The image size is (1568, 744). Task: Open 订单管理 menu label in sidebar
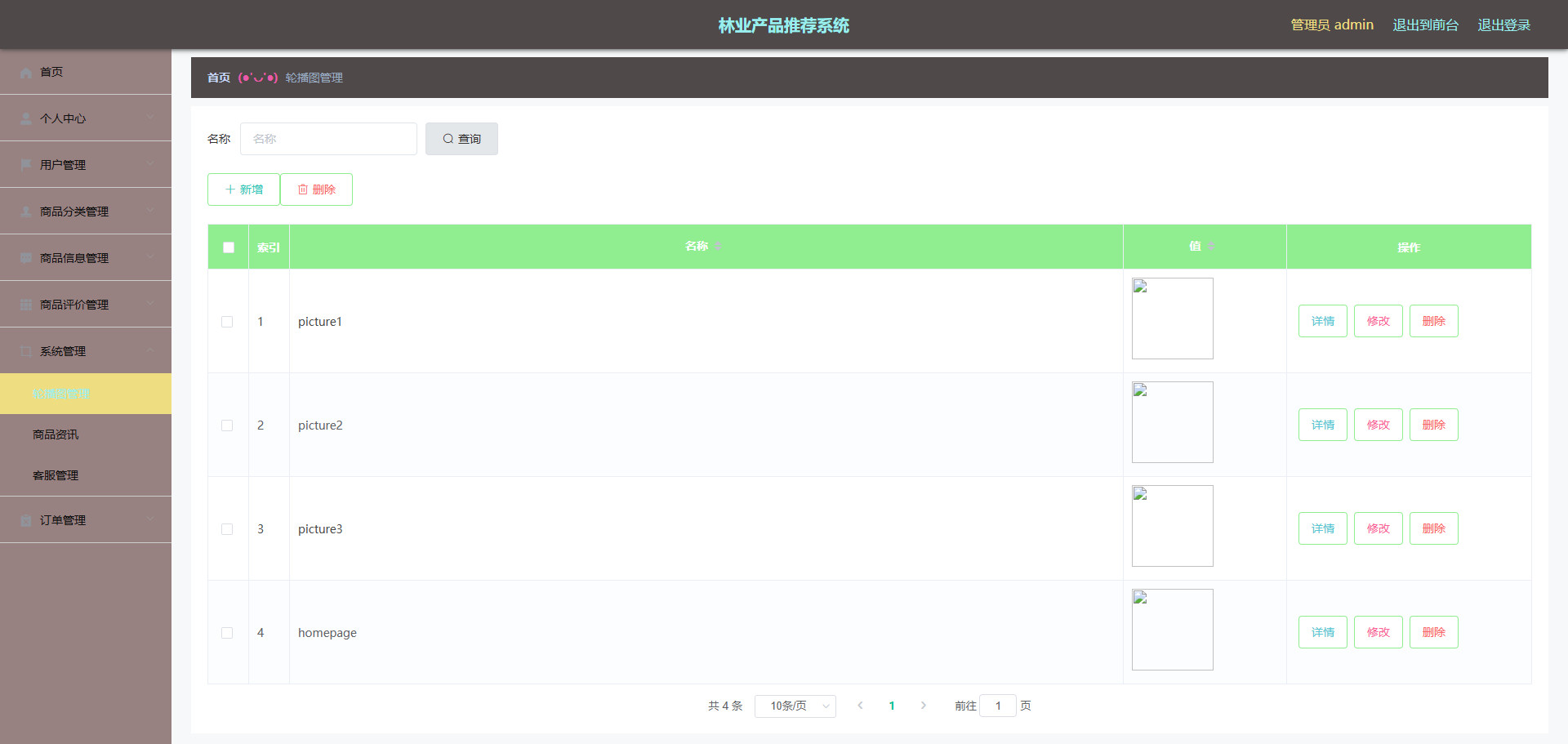(x=63, y=520)
